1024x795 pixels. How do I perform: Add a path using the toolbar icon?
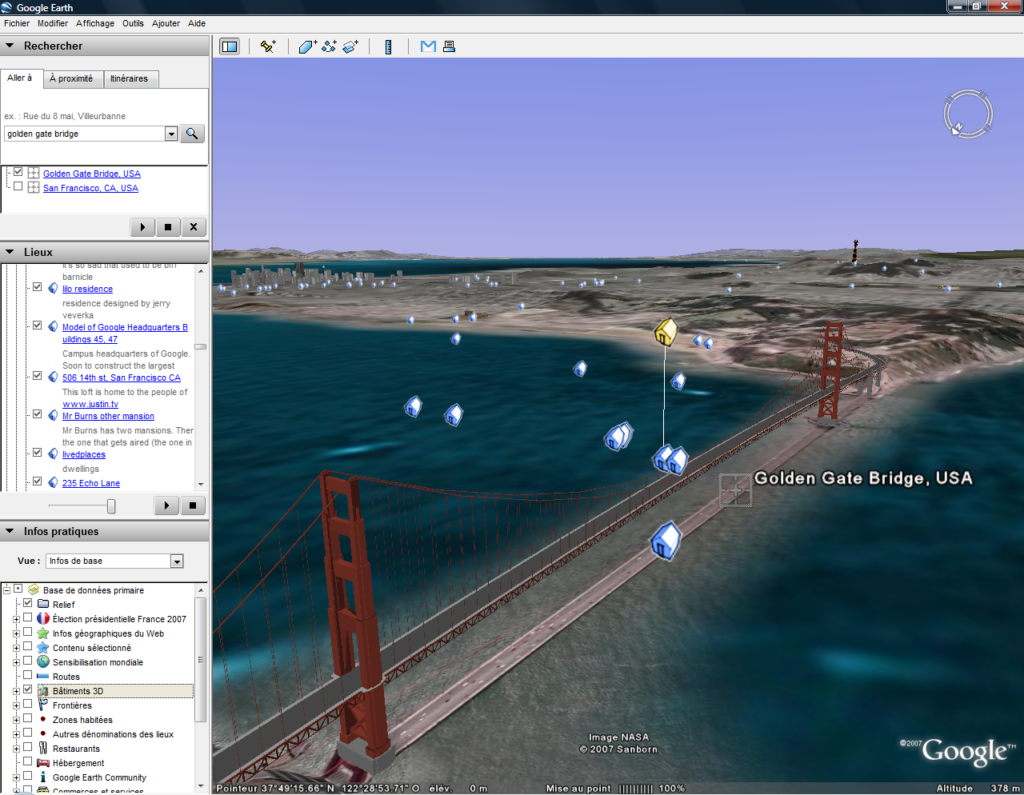[x=329, y=46]
